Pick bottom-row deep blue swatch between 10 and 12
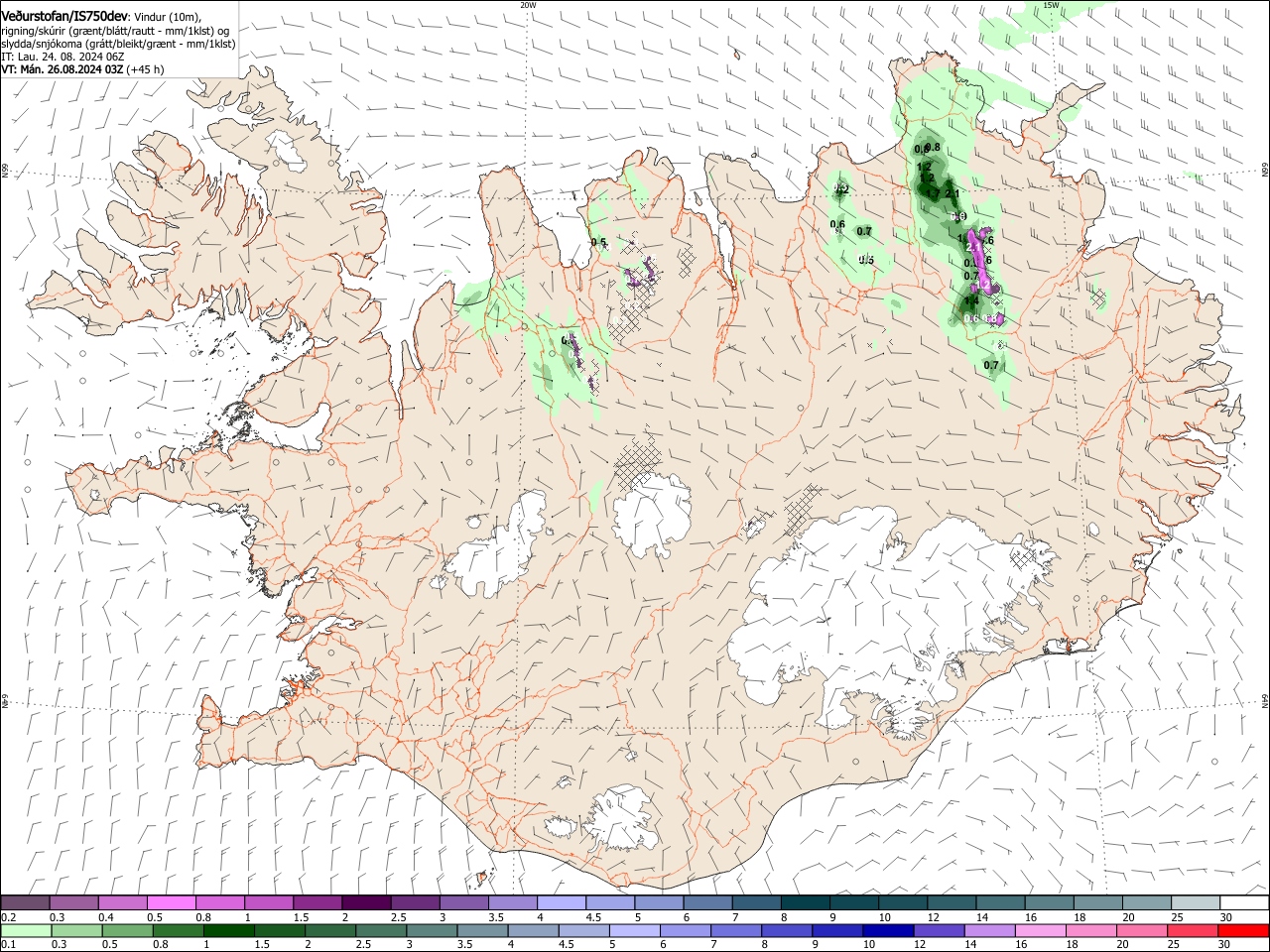 coord(887,930)
